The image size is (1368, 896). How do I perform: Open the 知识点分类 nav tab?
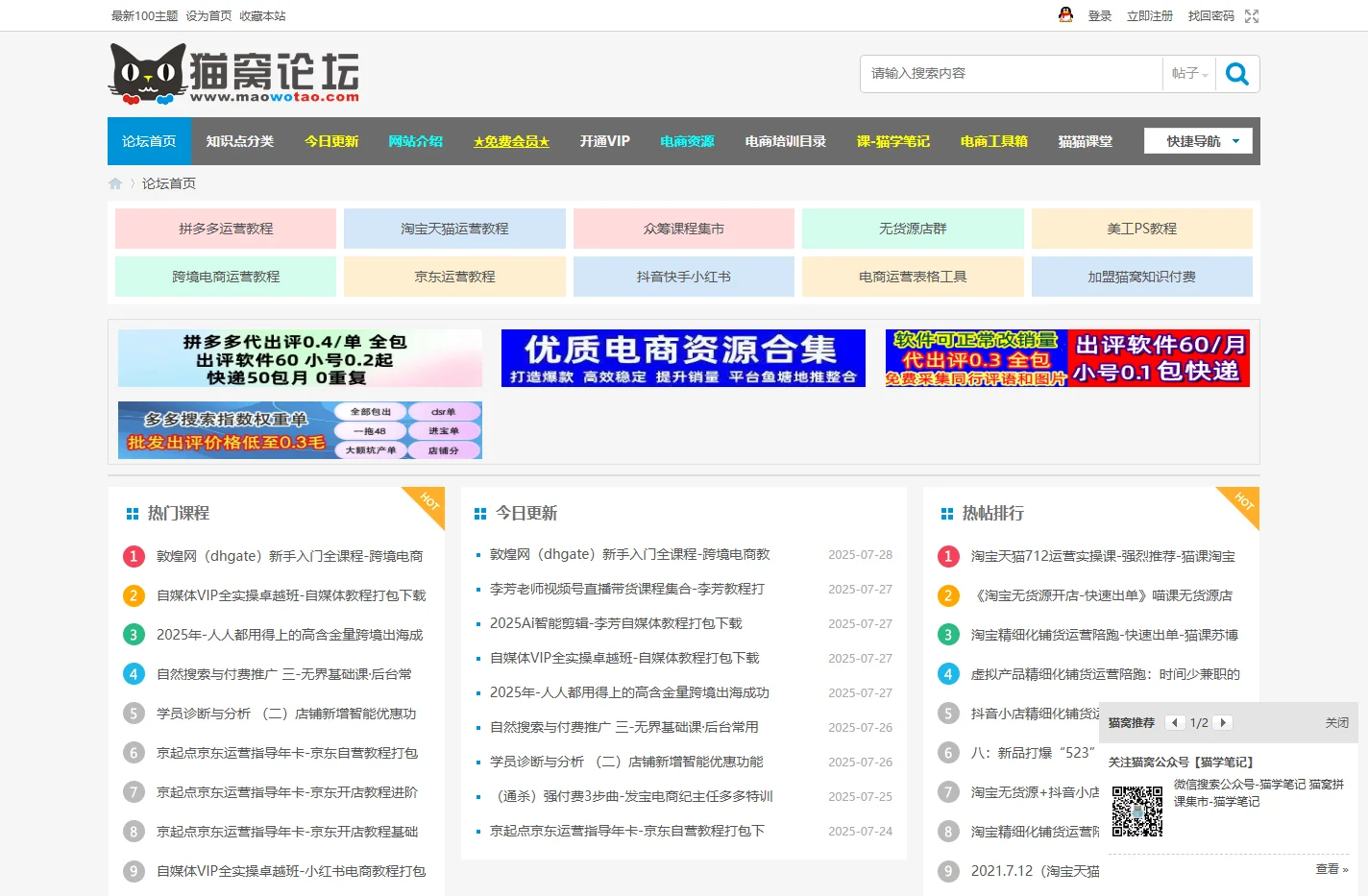point(240,141)
